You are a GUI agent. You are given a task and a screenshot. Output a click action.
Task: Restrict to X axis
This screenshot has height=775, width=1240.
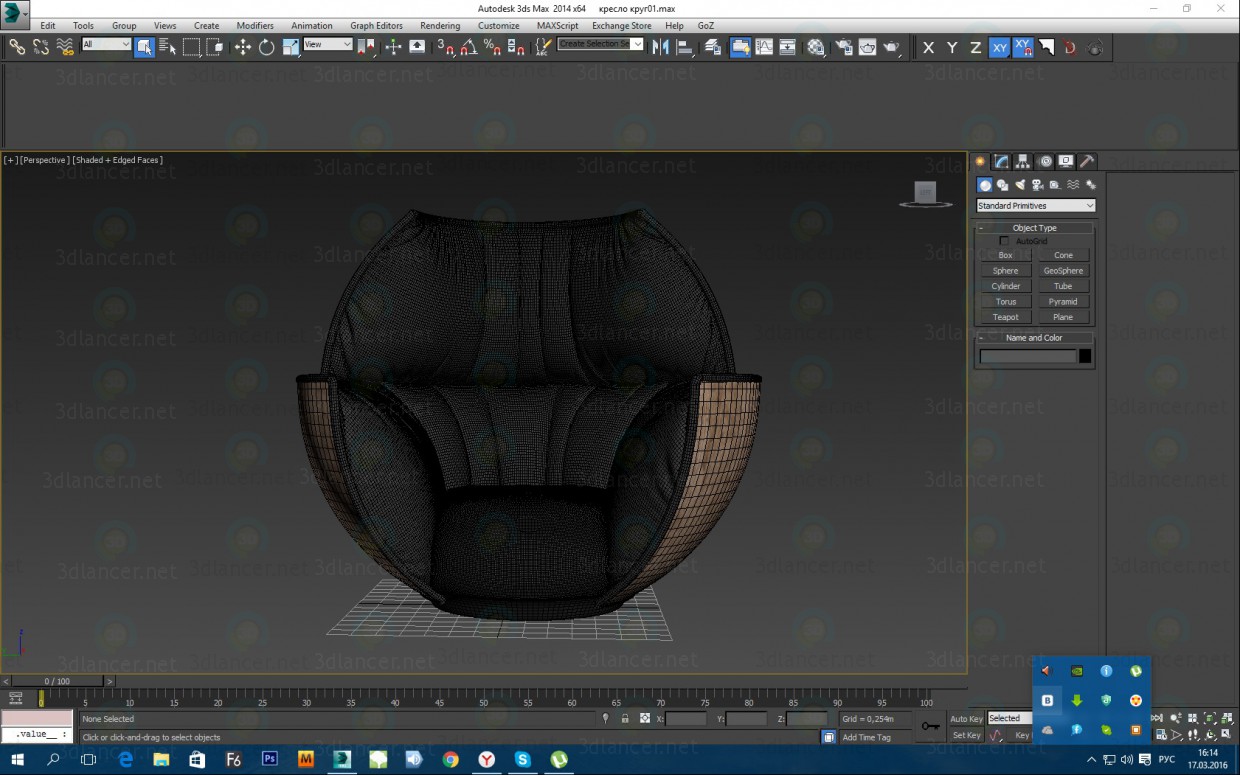[928, 47]
